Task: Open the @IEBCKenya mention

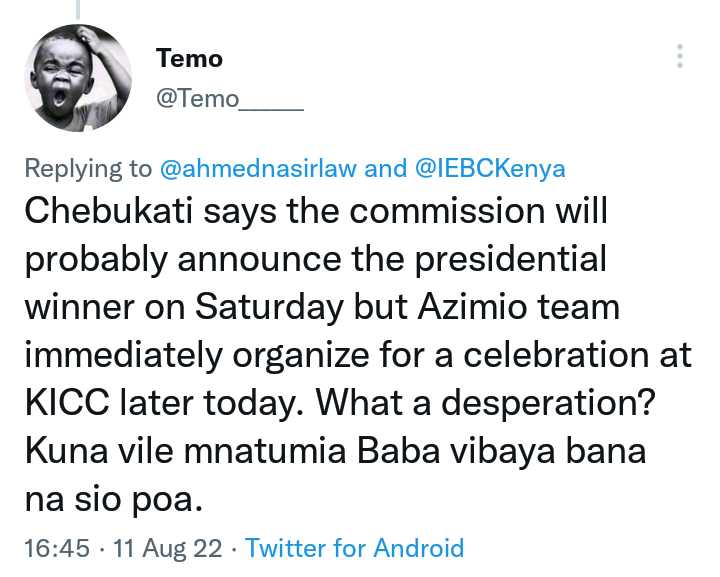Action: coord(490,168)
